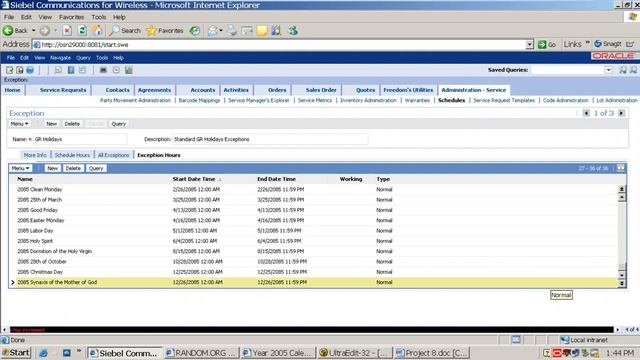Switch to the More Info view tab

click(35, 155)
